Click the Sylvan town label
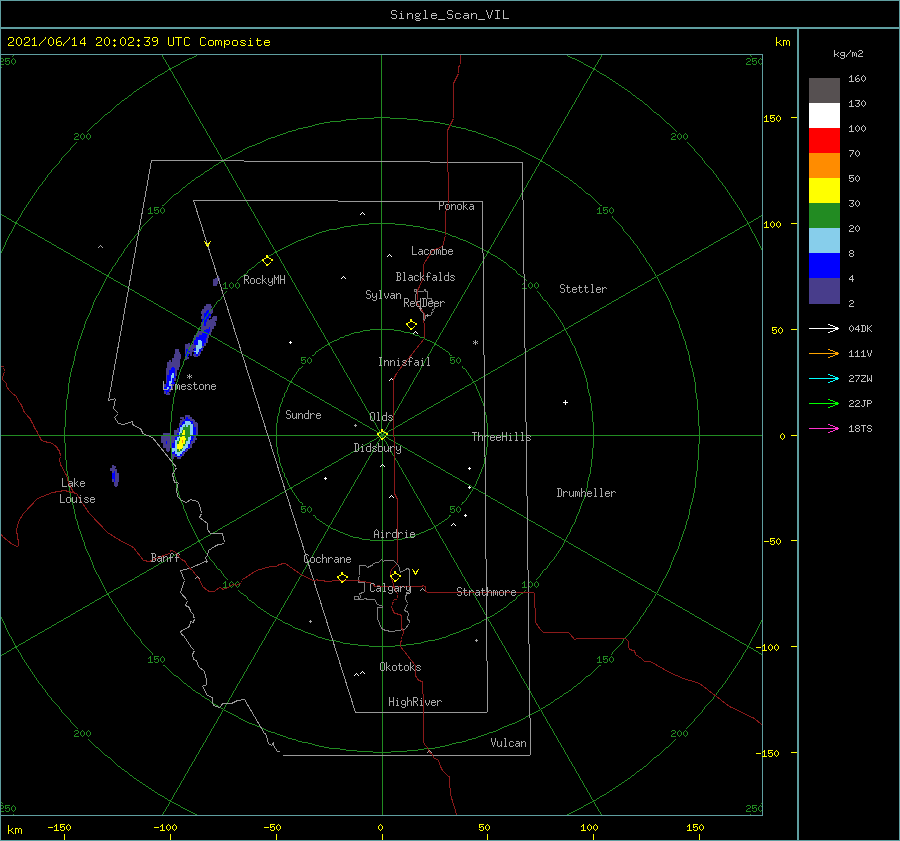Viewport: 900px width, 841px height. (x=383, y=295)
